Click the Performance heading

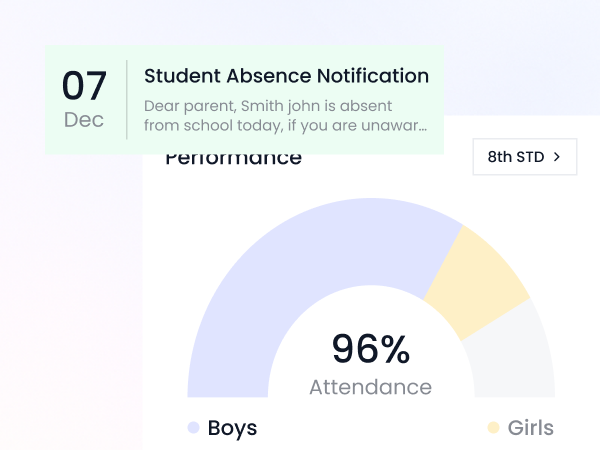[x=233, y=159]
